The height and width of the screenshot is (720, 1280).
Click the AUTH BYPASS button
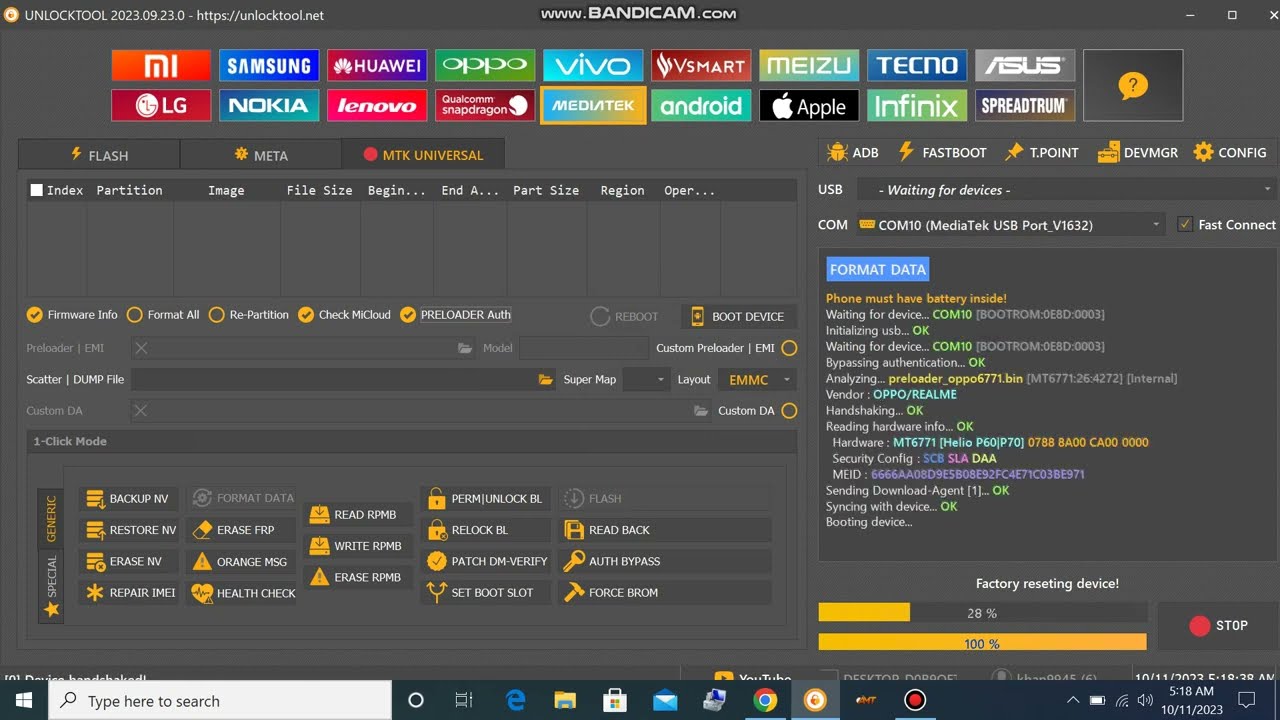665,561
